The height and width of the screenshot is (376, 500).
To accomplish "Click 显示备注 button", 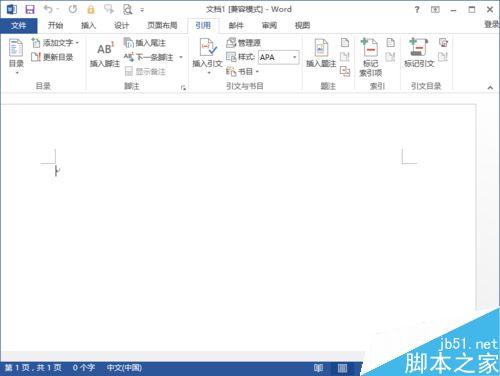I will pos(145,71).
